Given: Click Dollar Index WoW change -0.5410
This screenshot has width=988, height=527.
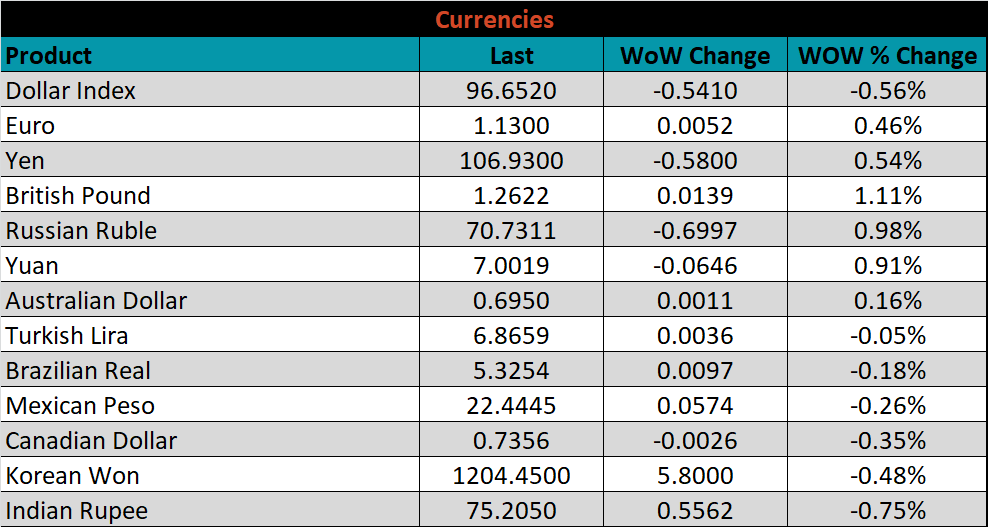Looking at the screenshot, I should point(695,91).
